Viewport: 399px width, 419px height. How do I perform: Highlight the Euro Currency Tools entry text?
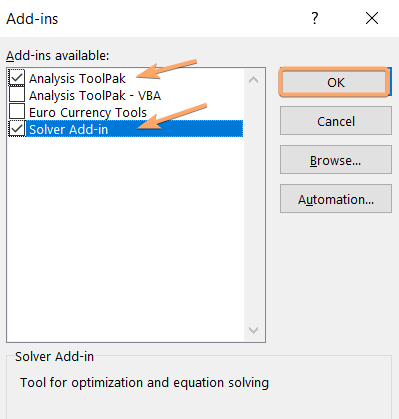pyautogui.click(x=88, y=113)
